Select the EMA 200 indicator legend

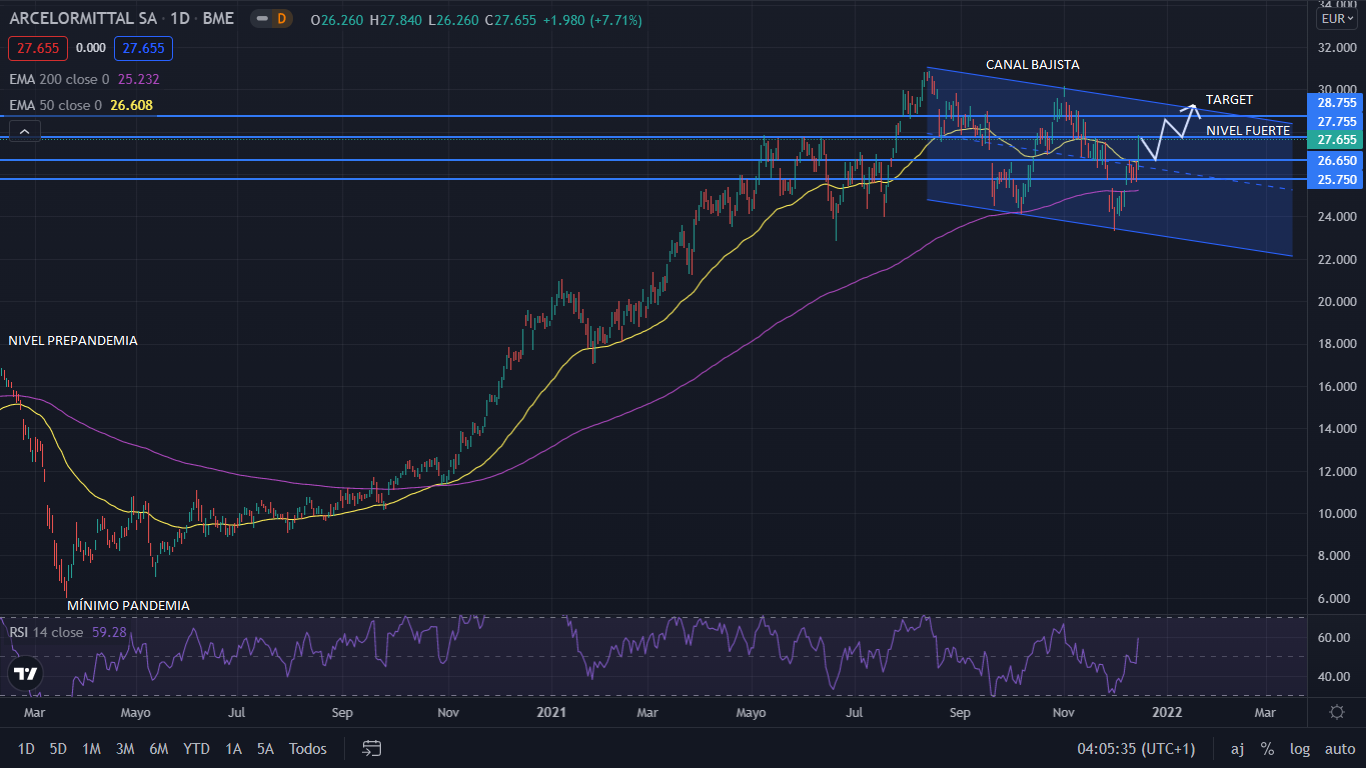(58, 79)
